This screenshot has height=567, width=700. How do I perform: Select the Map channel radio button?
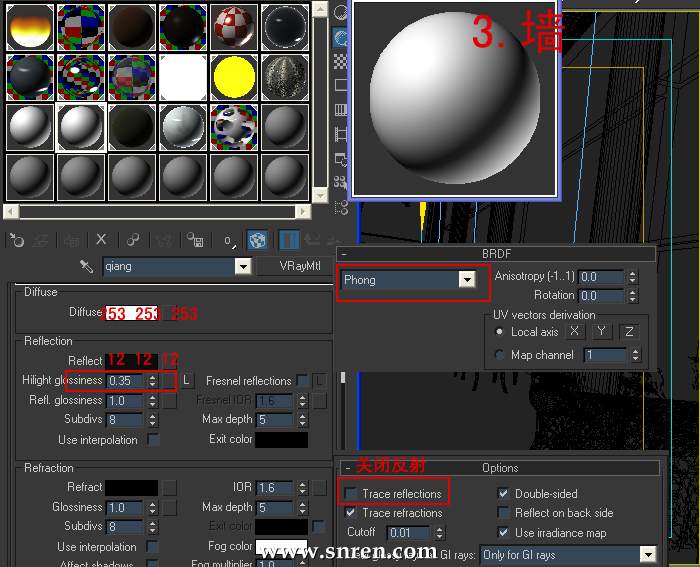point(500,355)
